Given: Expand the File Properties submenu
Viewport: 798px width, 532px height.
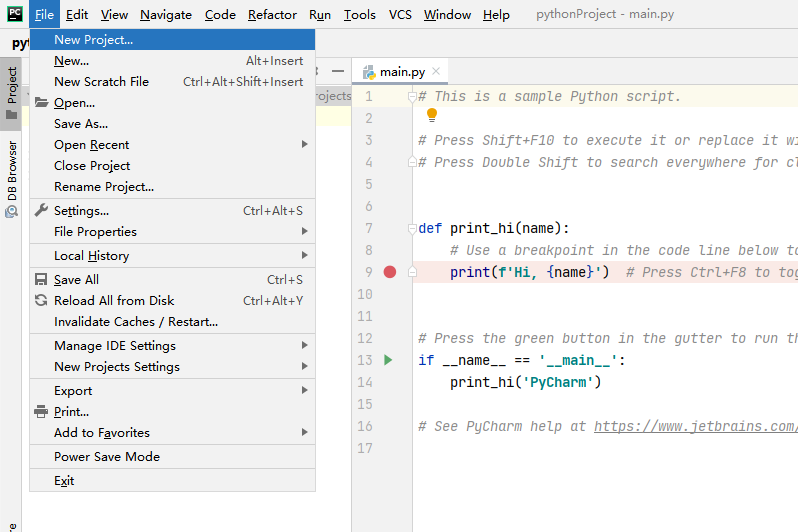Looking at the screenshot, I should (173, 232).
